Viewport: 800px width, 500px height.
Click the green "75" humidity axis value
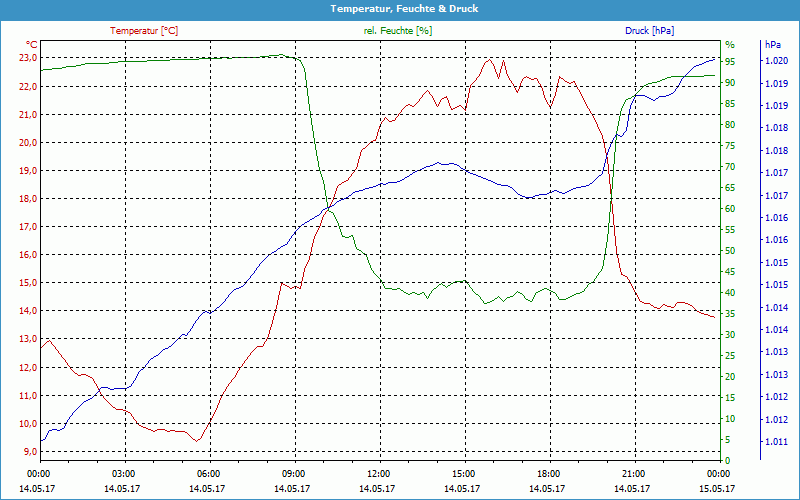pyautogui.click(x=730, y=146)
